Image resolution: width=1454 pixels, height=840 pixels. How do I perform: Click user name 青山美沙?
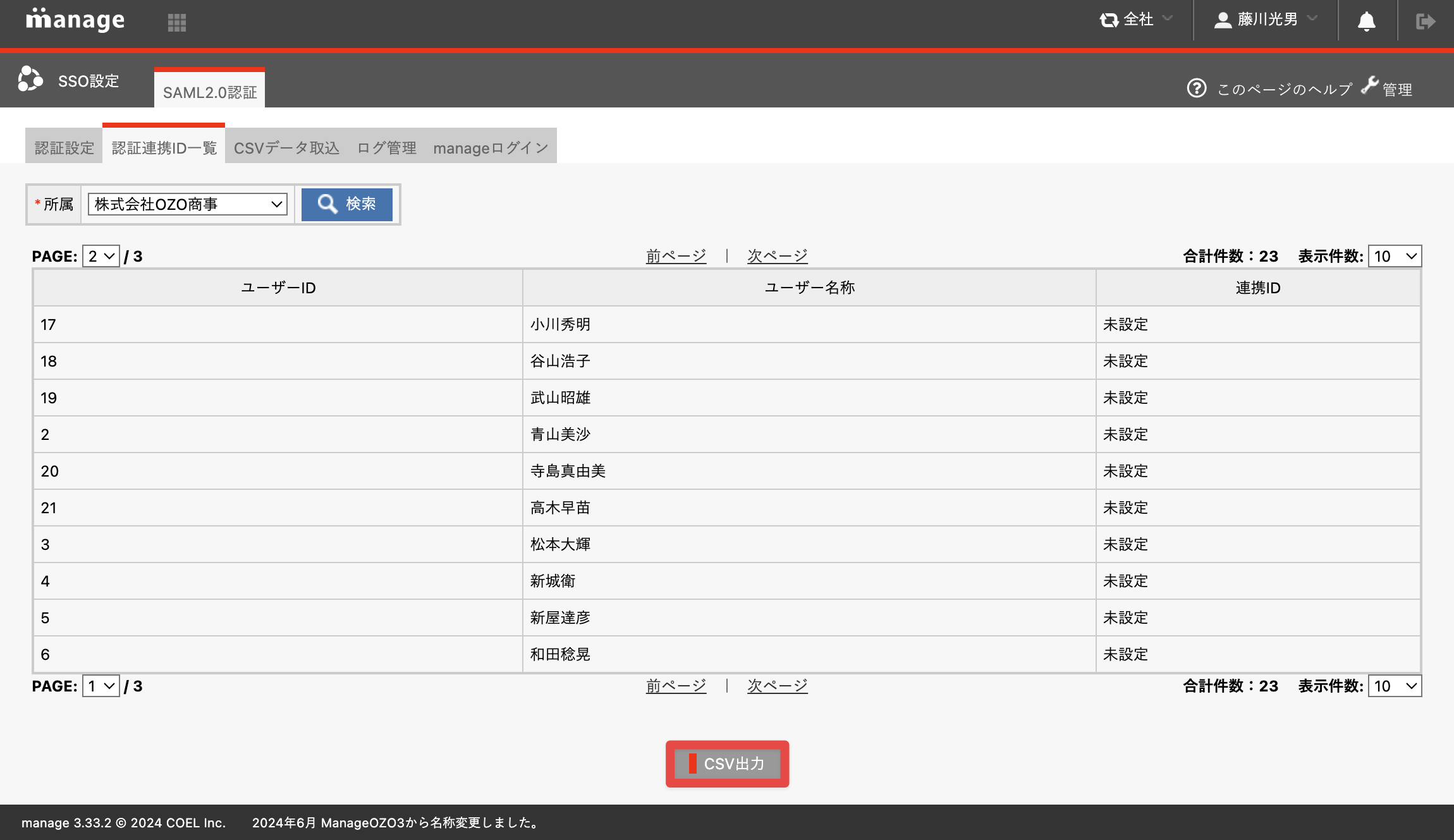coord(560,435)
